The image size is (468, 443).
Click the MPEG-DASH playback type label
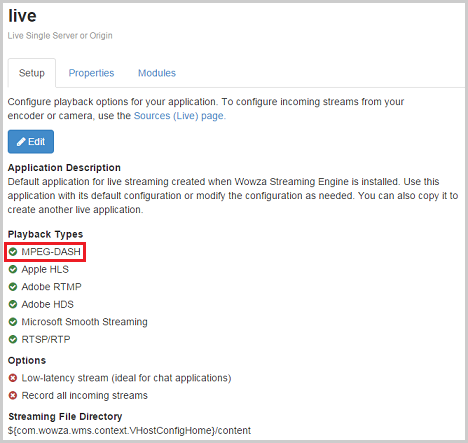click(x=51, y=252)
